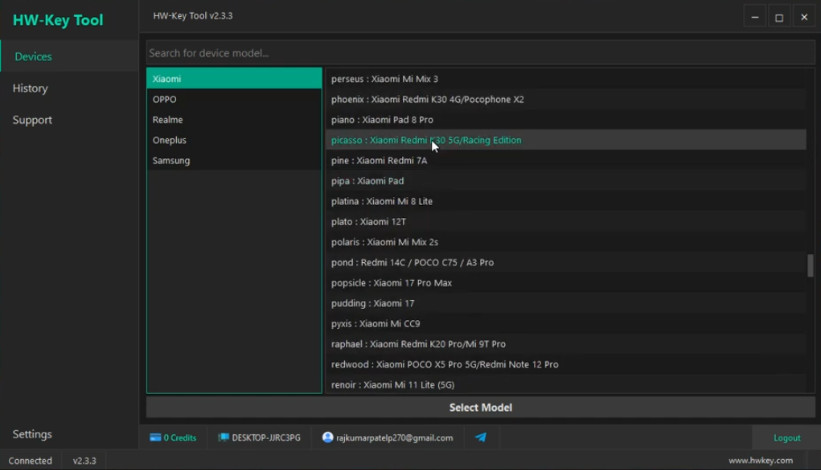The image size is (821, 470).
Task: Click the user account avatar icon
Action: tap(328, 437)
